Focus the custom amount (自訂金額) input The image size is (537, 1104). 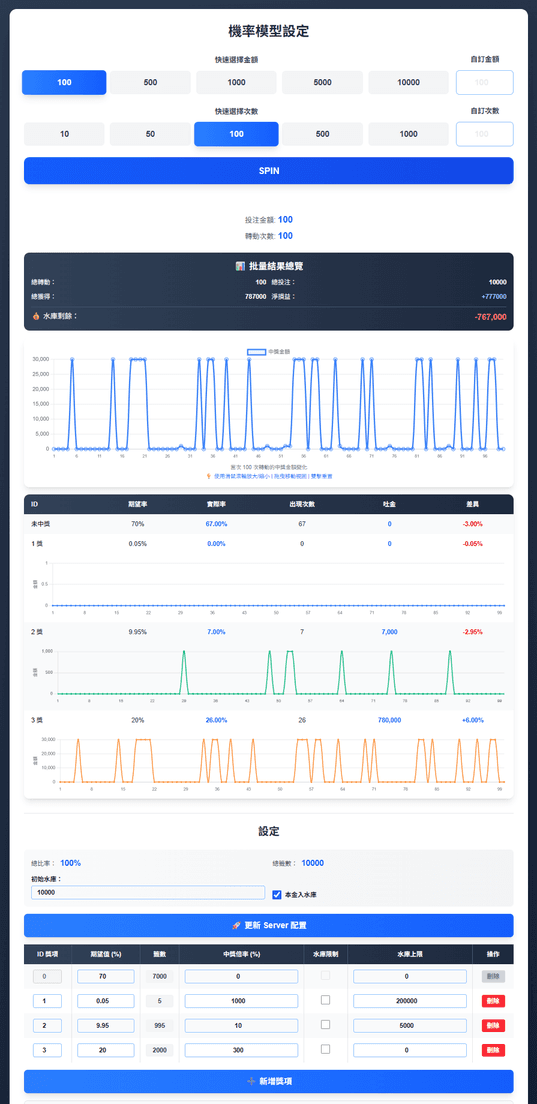(x=484, y=82)
